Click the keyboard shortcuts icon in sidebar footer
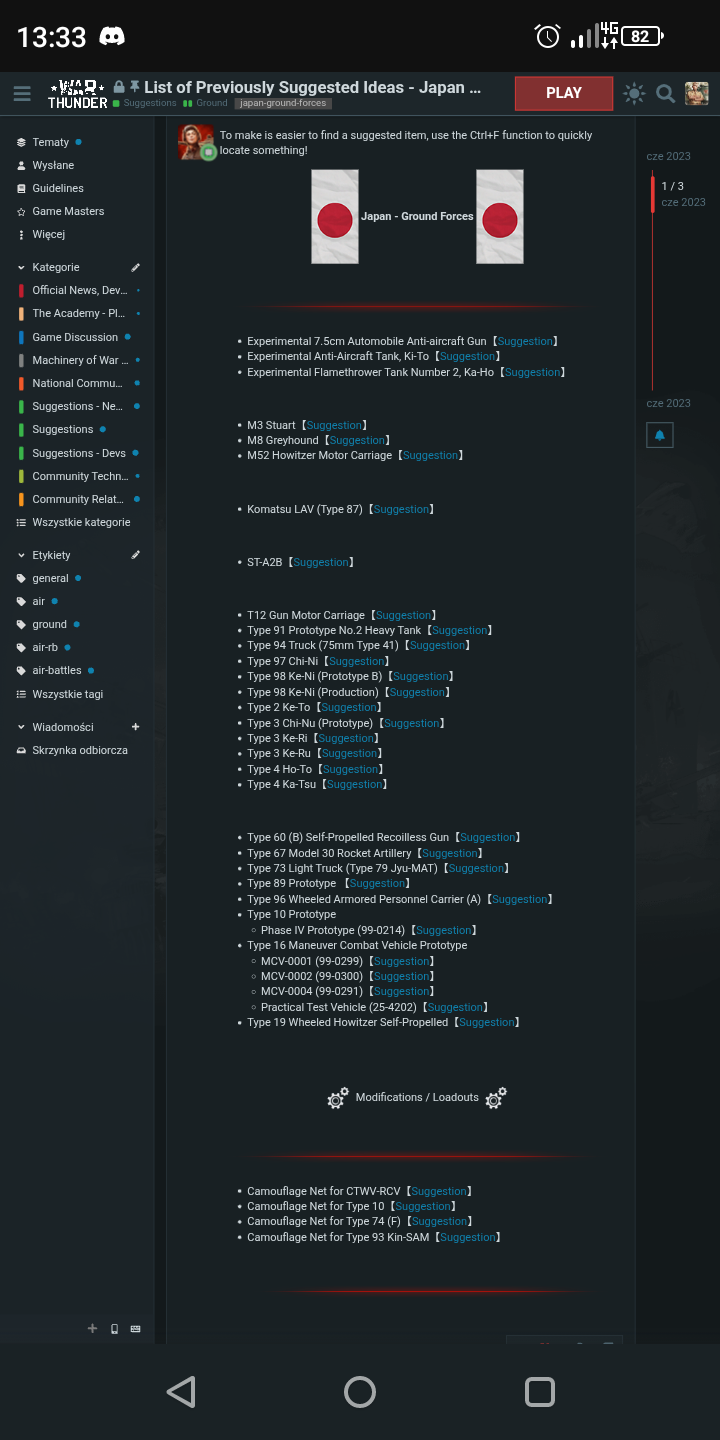Viewport: 720px width, 1440px height. [136, 1329]
